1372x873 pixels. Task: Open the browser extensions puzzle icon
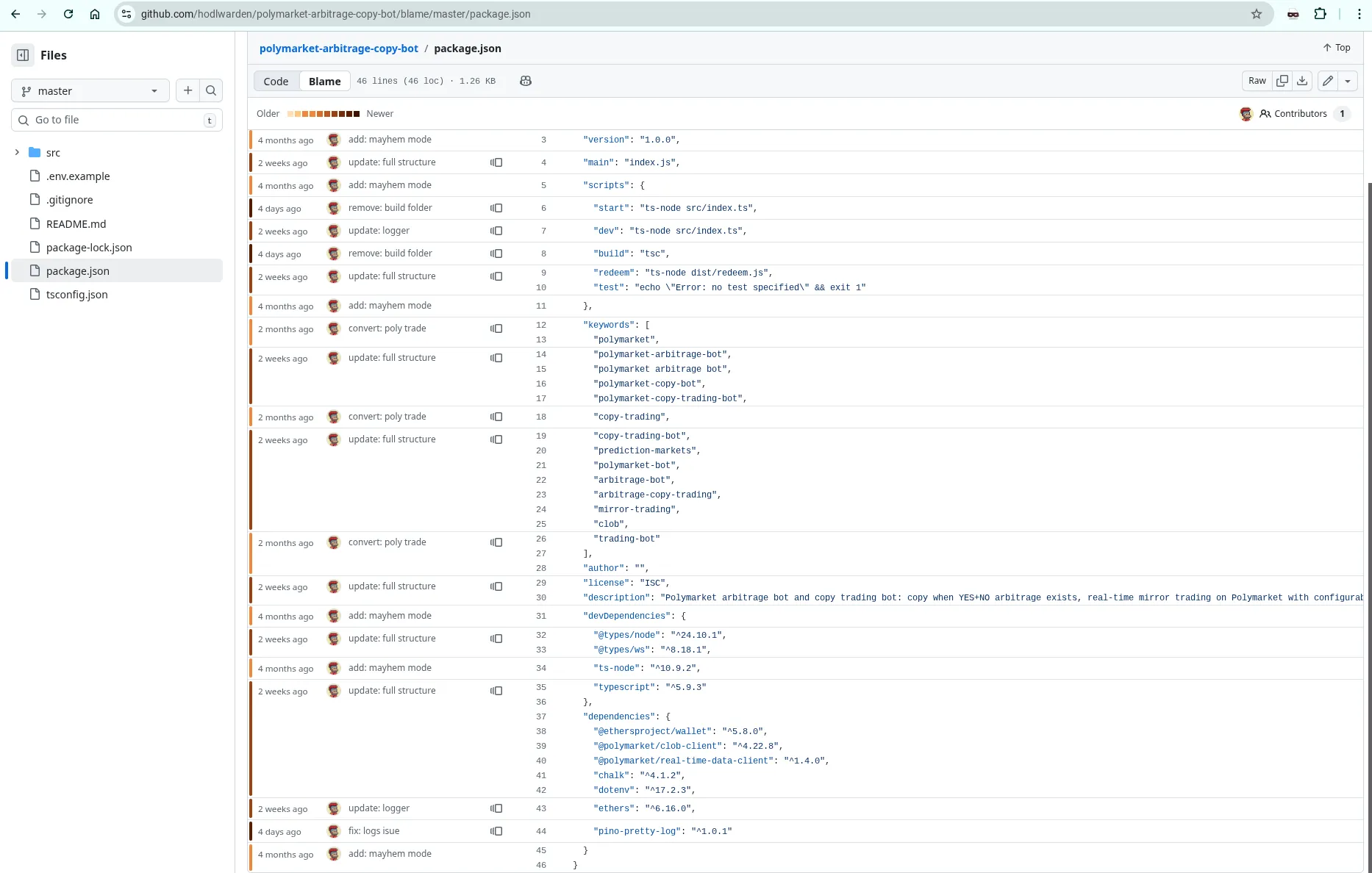pos(1321,13)
